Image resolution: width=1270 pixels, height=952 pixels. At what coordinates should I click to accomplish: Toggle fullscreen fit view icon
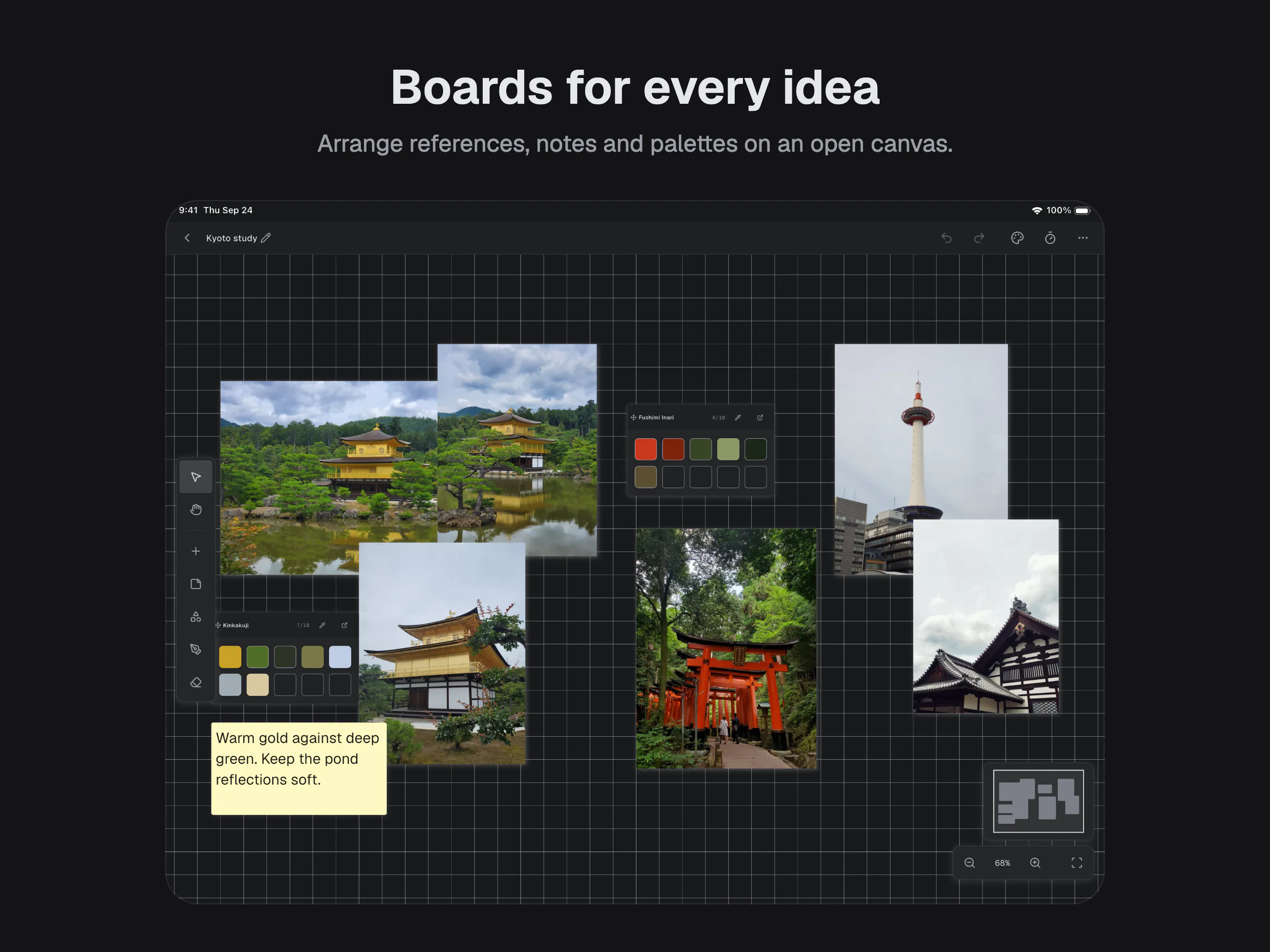pyautogui.click(x=1077, y=863)
